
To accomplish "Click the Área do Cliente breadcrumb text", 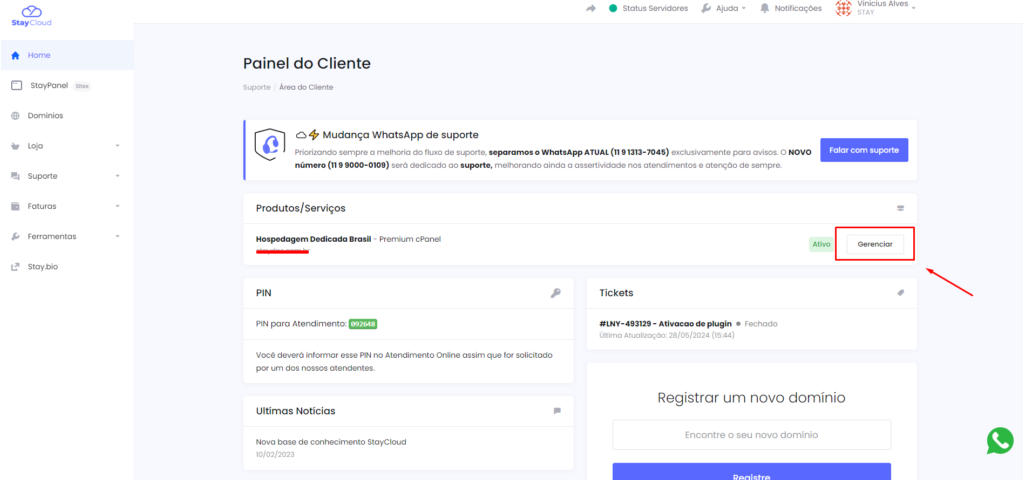I will tap(306, 87).
